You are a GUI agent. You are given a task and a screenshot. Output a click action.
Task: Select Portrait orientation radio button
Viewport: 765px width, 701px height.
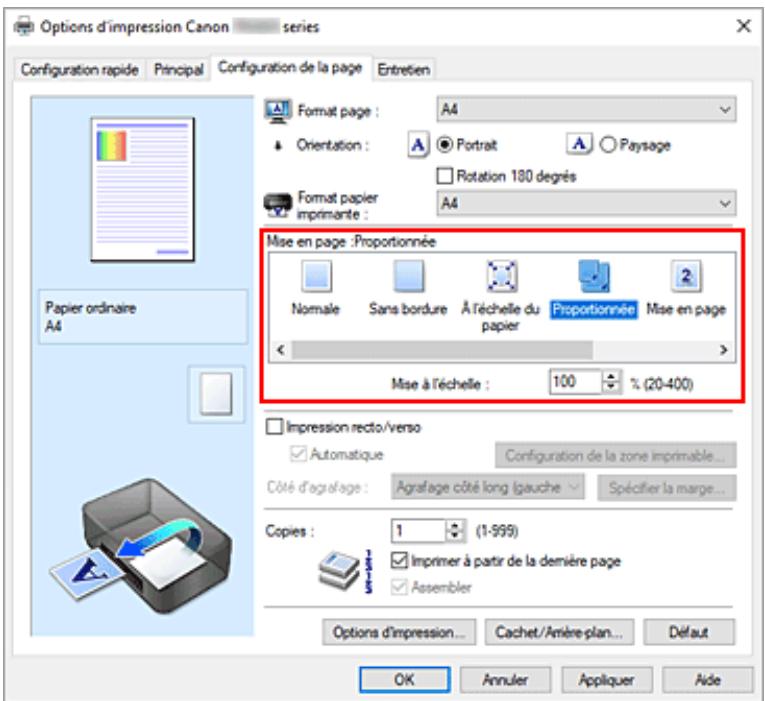[444, 145]
